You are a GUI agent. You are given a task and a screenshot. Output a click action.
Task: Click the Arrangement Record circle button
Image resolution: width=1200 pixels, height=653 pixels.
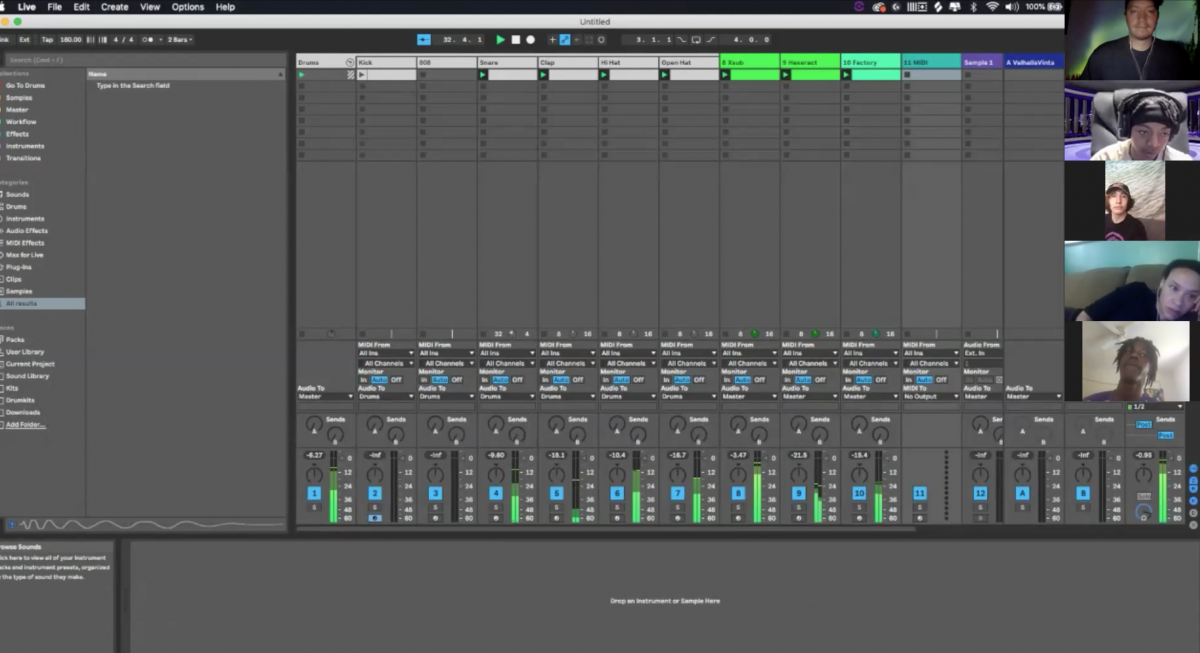[x=530, y=40]
